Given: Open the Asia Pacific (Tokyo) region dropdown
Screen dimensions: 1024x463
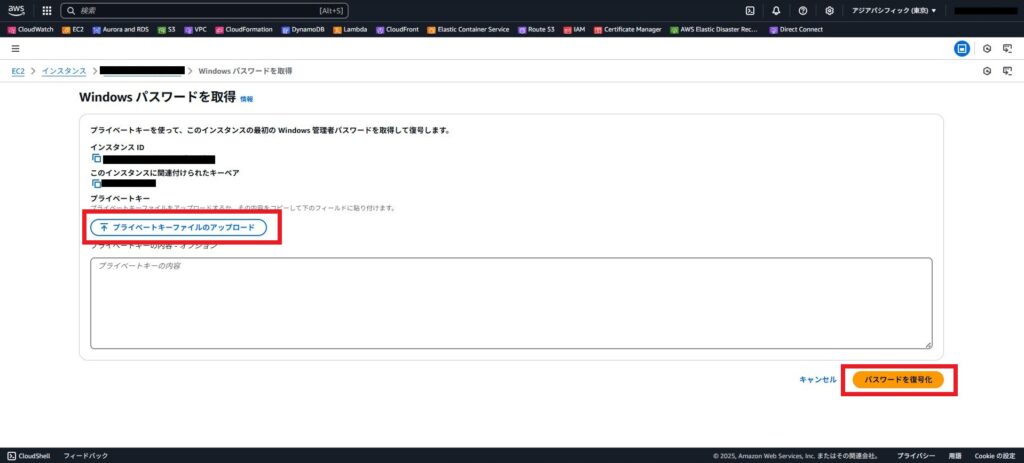Looking at the screenshot, I should click(x=894, y=10).
